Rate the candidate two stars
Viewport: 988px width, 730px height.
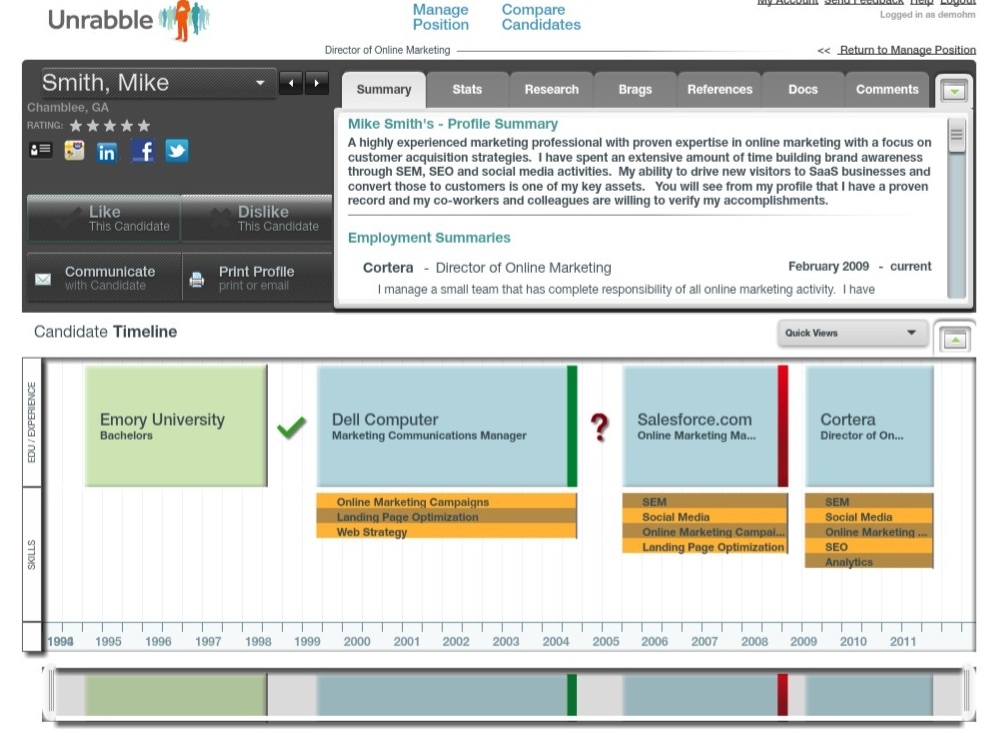point(93,125)
